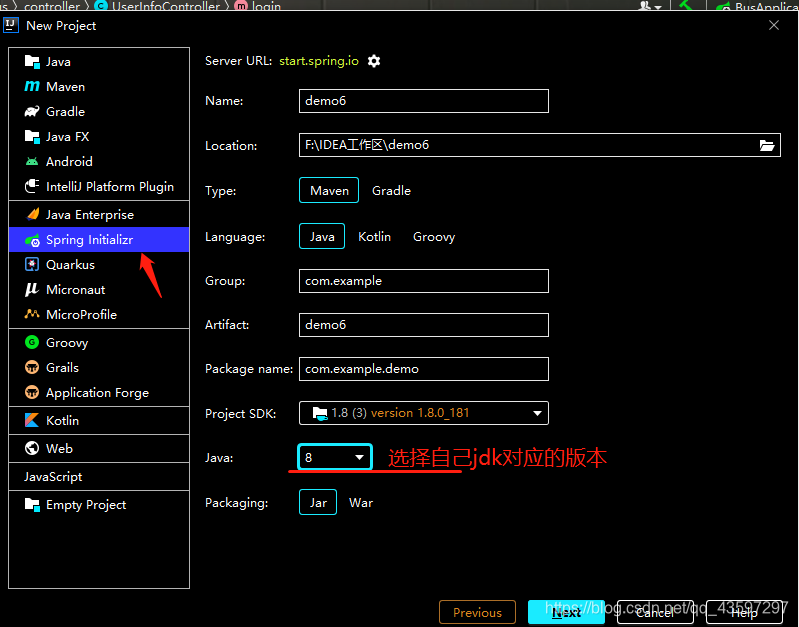This screenshot has height=627, width=799.
Task: Click the login breadcrumb in background editor
Action: point(266,6)
